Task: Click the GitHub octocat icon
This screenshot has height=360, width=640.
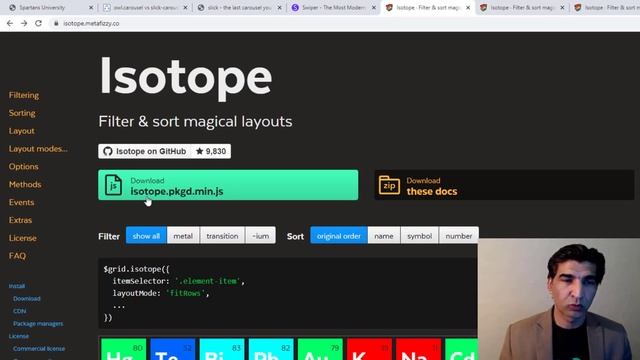Action: 108,151
